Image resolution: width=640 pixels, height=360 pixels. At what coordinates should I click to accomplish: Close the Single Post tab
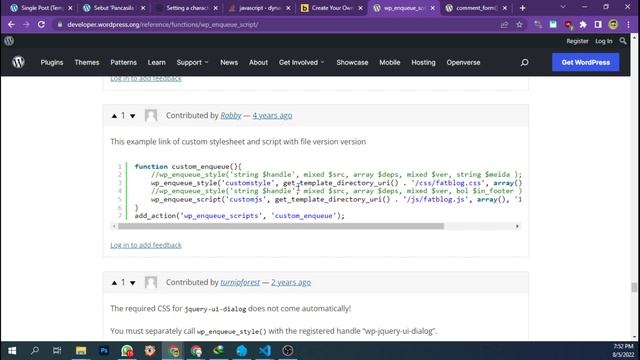tap(70, 8)
